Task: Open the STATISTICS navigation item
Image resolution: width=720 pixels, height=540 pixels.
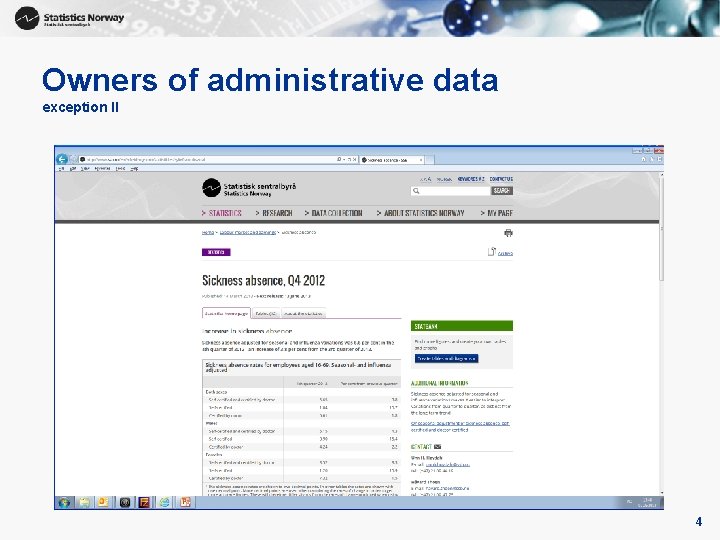Action: pyautogui.click(x=222, y=213)
